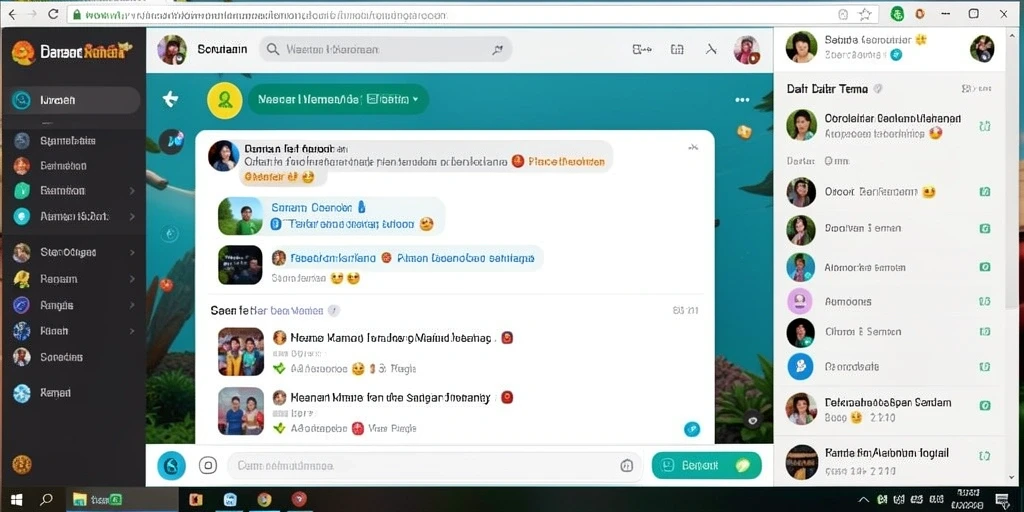Focus the message input field
Viewport: 1024px width, 512px height.
click(434, 466)
